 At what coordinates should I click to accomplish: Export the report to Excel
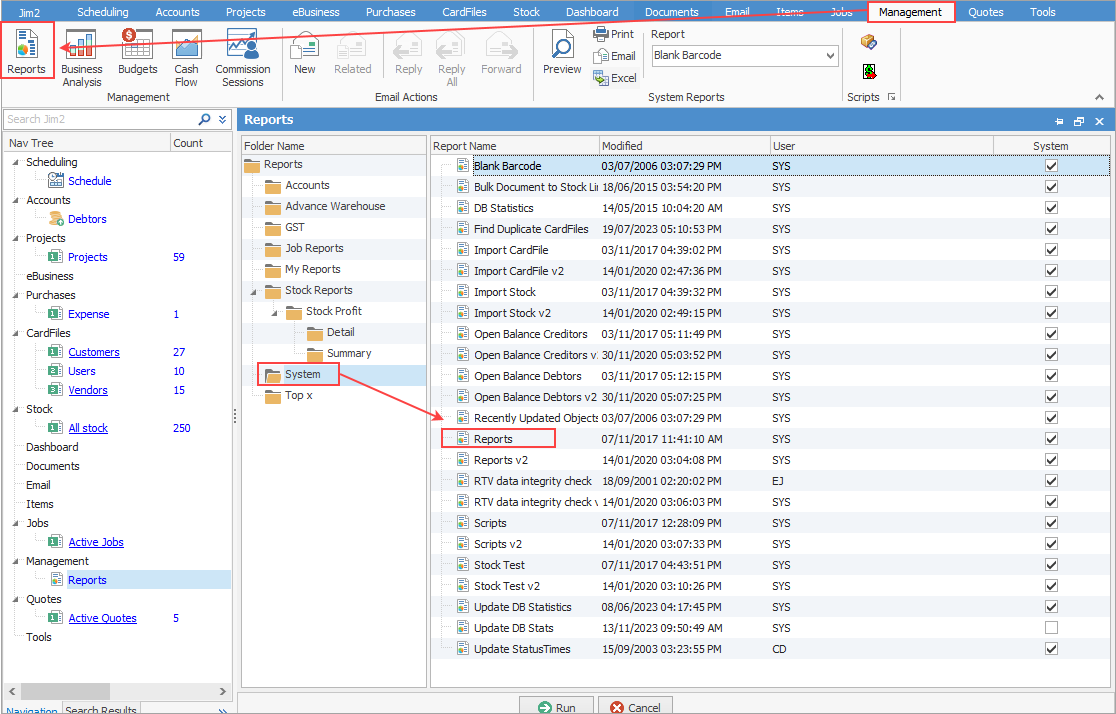coord(614,77)
